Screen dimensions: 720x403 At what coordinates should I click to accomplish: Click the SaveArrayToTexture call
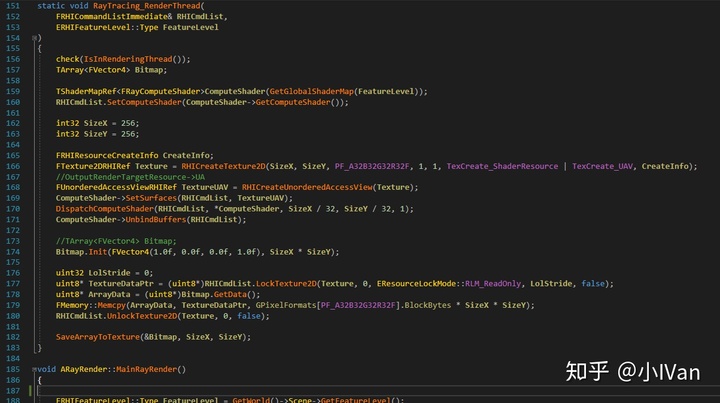(97, 337)
